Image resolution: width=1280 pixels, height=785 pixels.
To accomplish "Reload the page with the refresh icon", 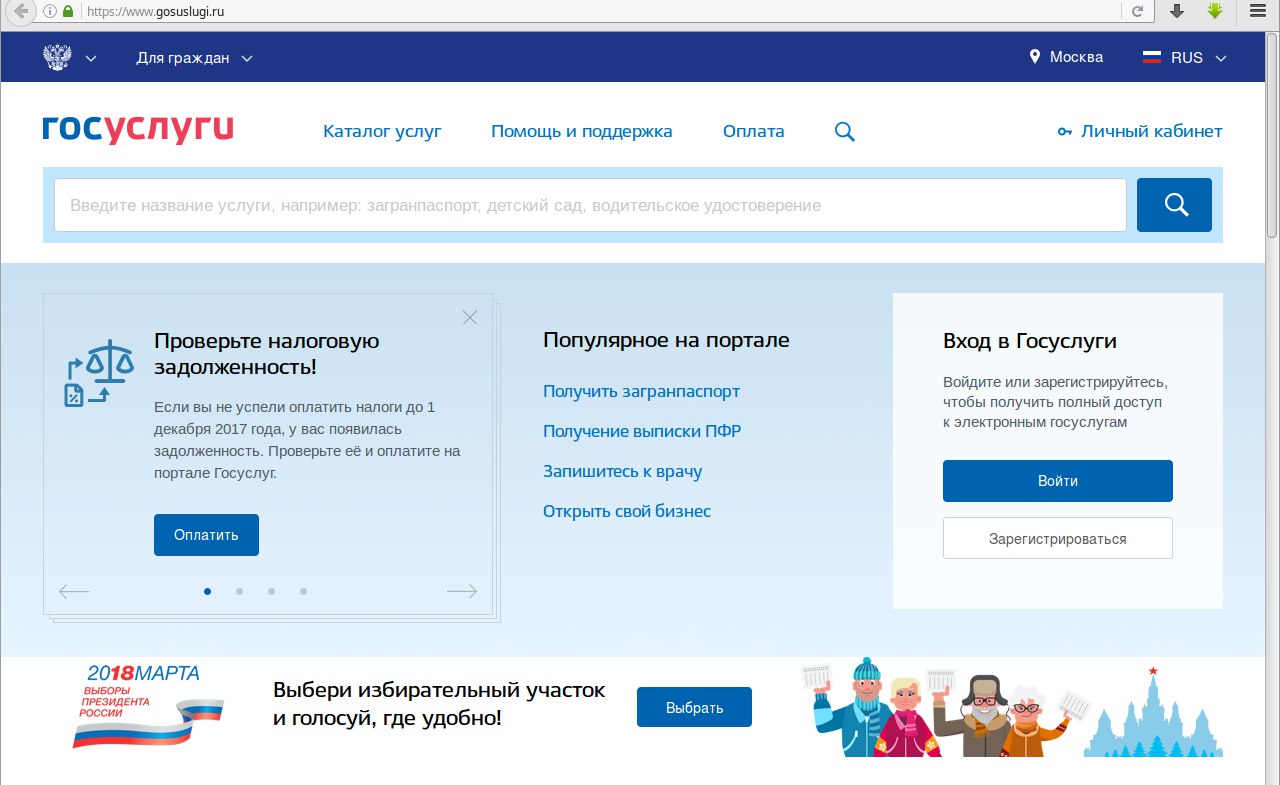I will [1137, 11].
